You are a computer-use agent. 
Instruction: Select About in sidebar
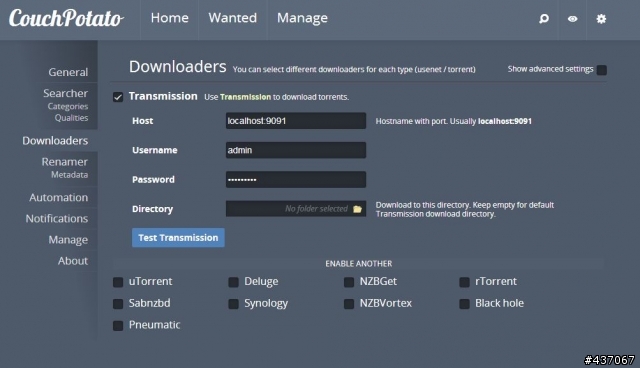click(73, 261)
